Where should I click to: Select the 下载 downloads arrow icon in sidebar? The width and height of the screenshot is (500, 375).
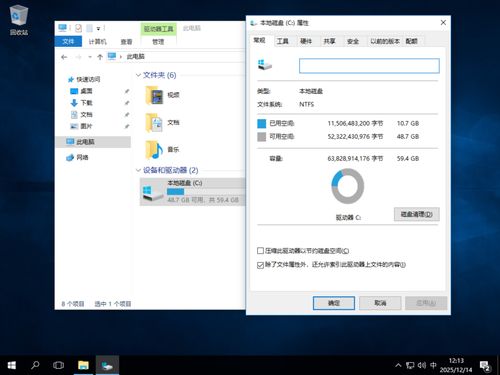(x=74, y=103)
